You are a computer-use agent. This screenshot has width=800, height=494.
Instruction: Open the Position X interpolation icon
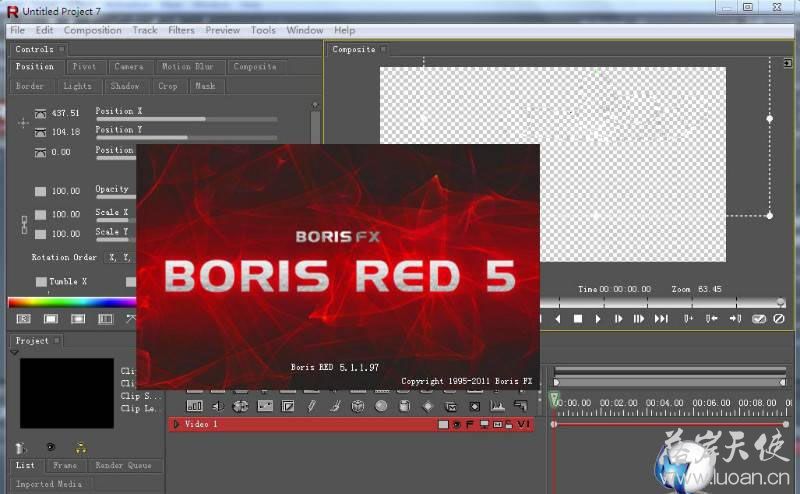point(40,113)
